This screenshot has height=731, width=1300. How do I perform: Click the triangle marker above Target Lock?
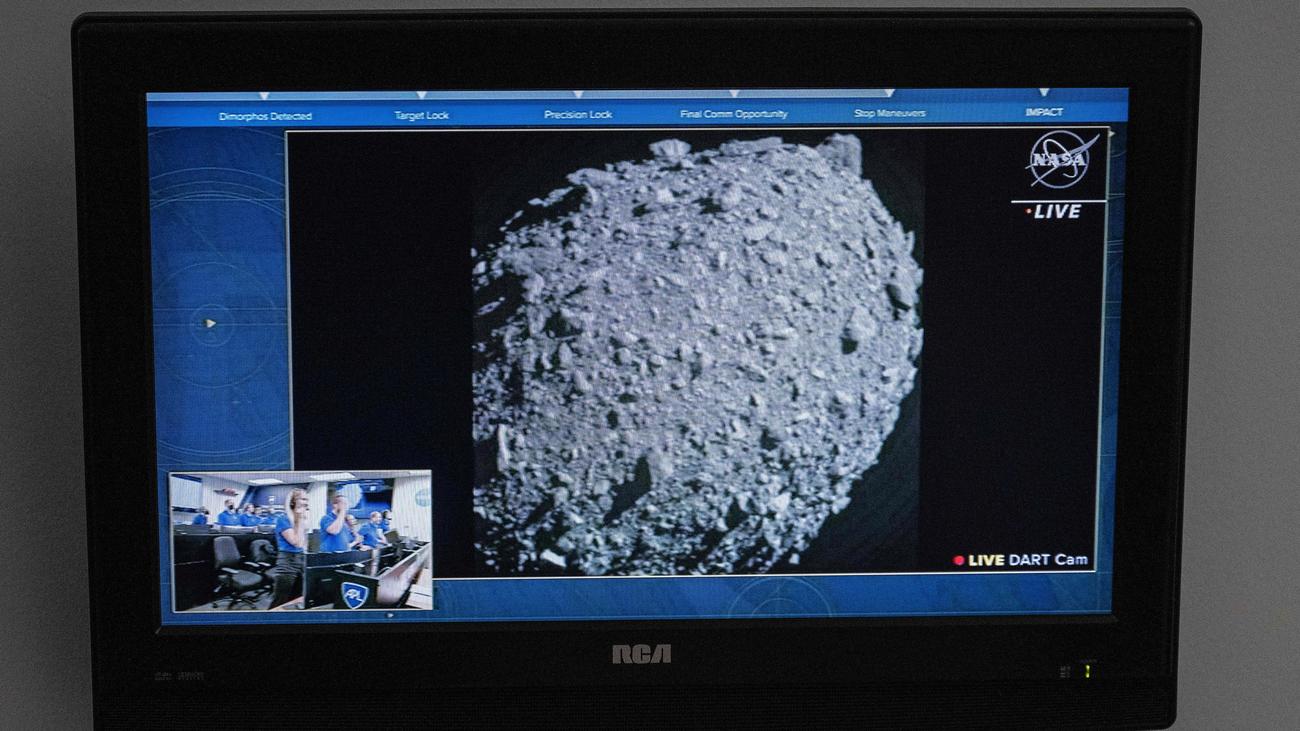pyautogui.click(x=421, y=97)
